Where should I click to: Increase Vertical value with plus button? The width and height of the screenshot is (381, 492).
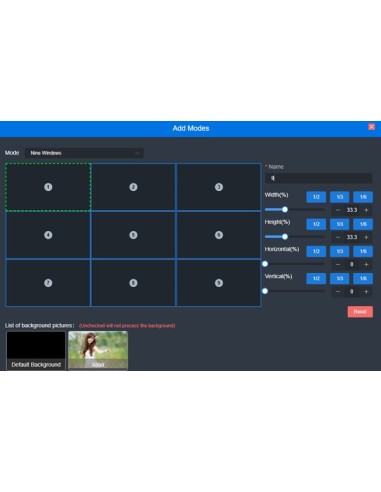pos(366,291)
